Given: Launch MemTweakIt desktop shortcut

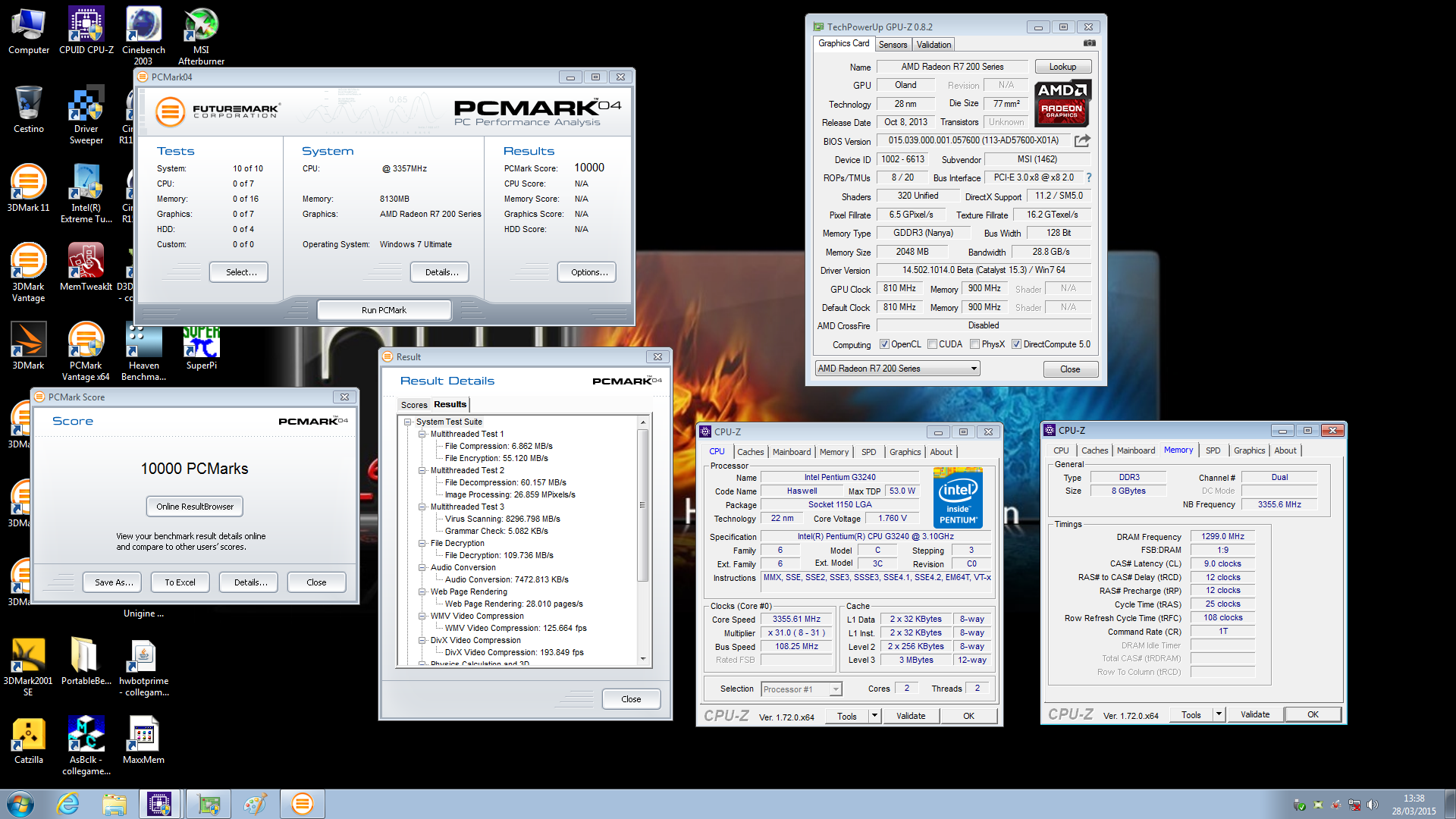Looking at the screenshot, I should [86, 267].
